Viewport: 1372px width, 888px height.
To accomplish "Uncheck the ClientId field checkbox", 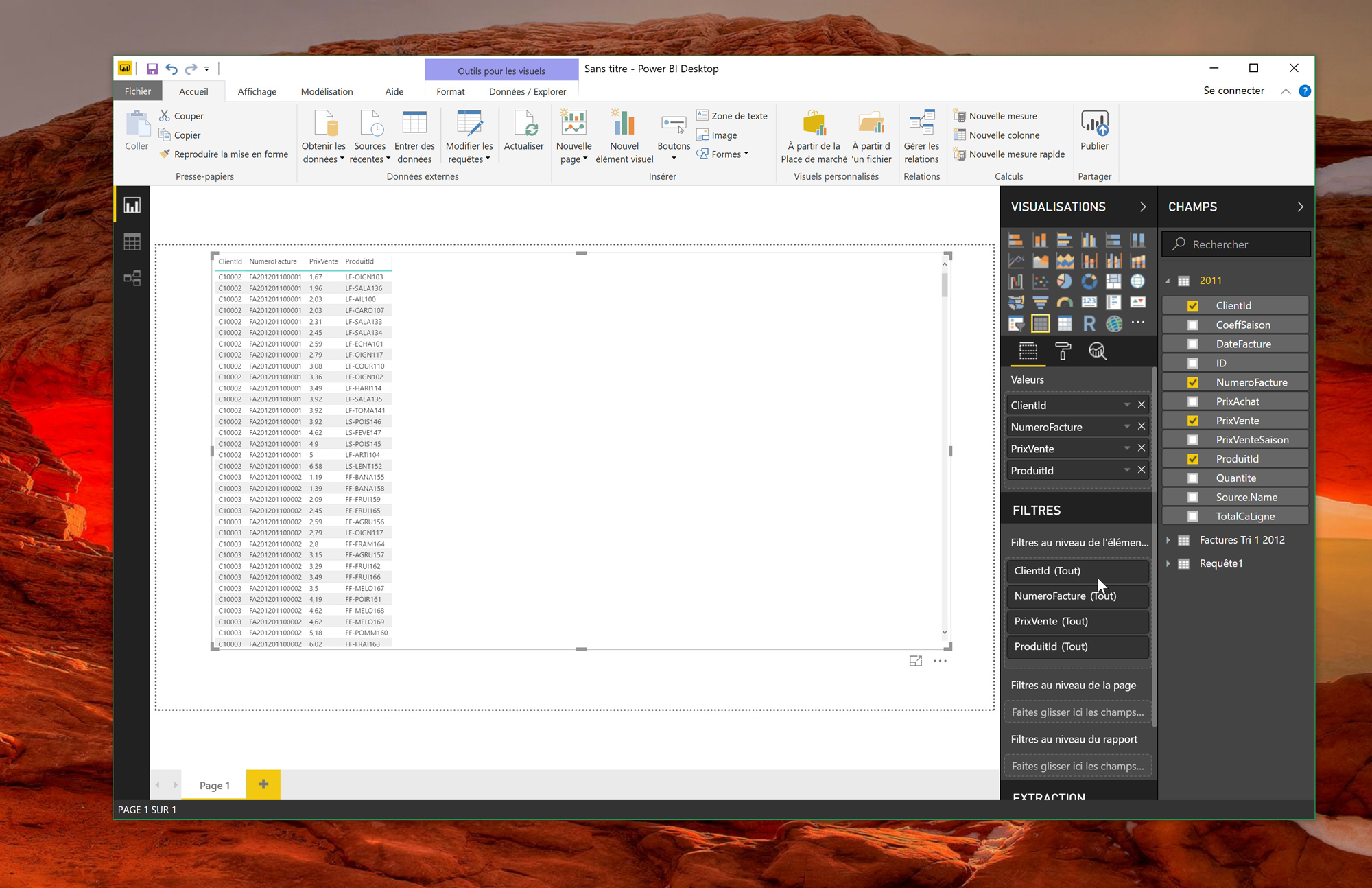I will (1192, 306).
